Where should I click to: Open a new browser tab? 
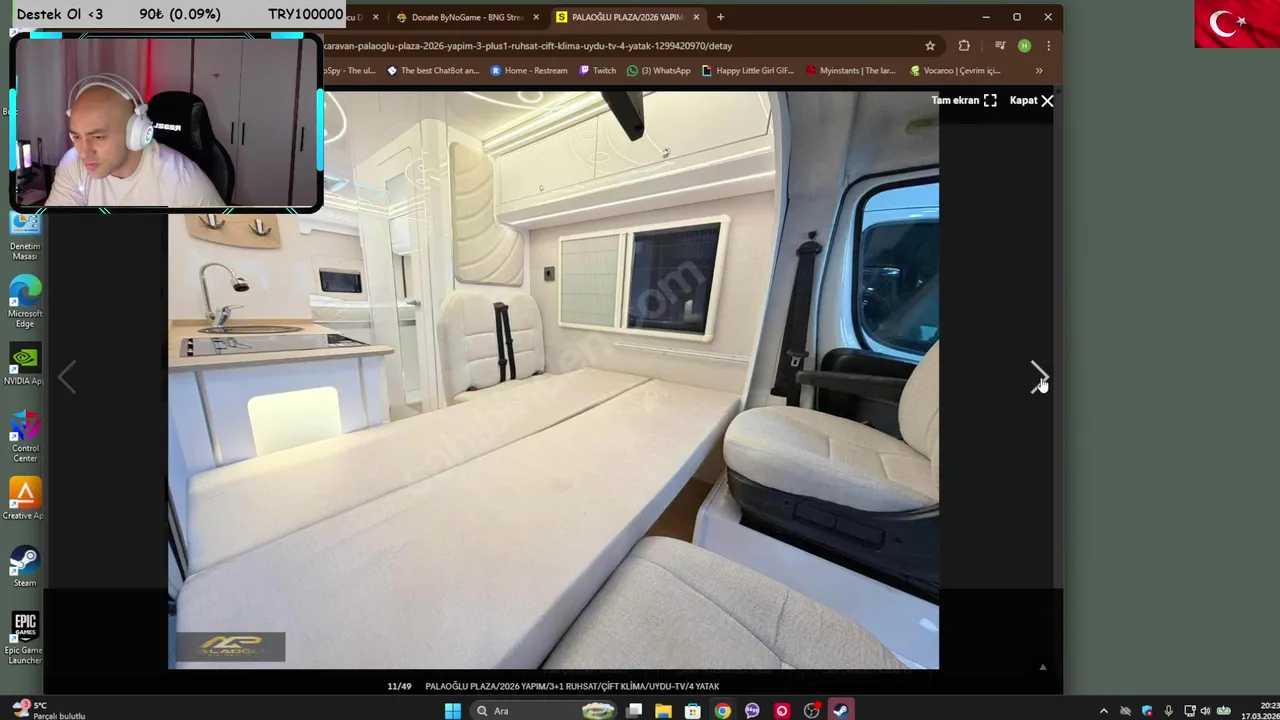click(x=720, y=17)
